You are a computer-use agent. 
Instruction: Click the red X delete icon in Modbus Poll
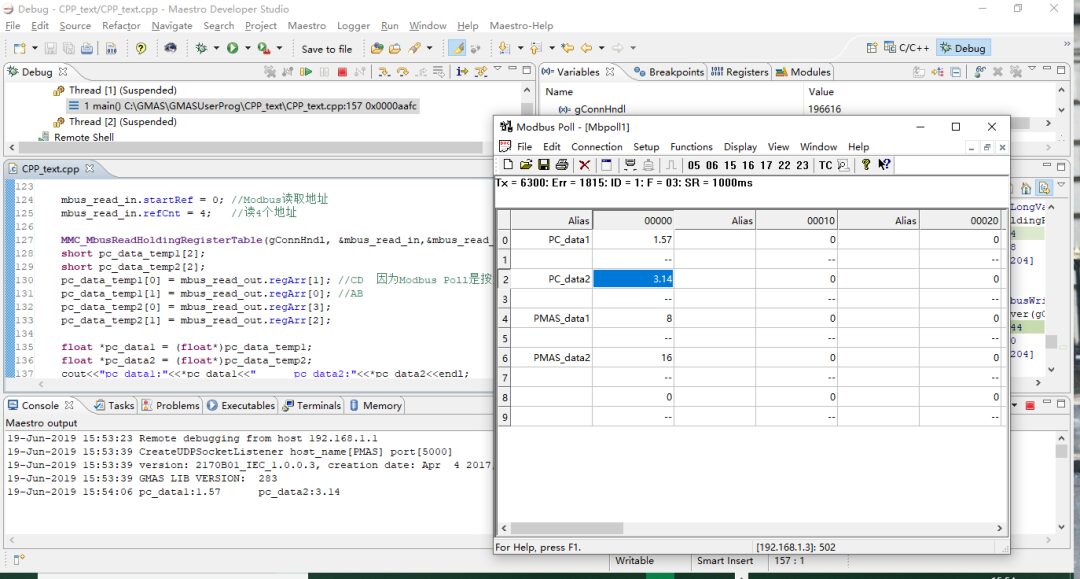[x=584, y=165]
